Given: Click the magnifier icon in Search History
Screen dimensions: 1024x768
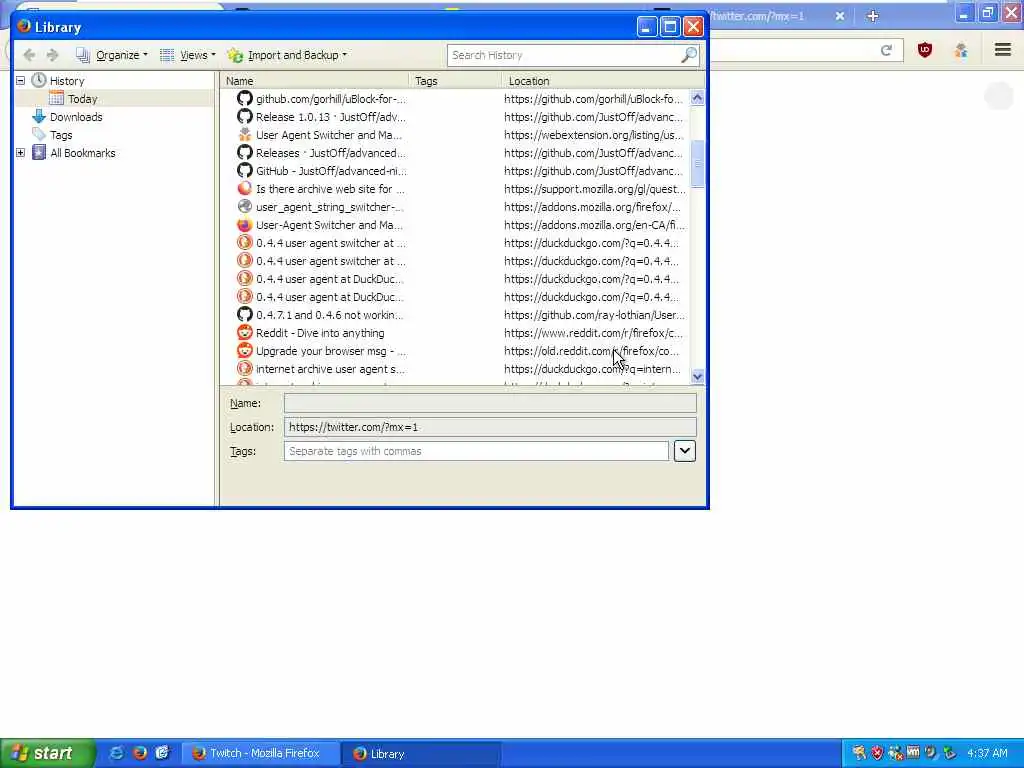Looking at the screenshot, I should pos(688,56).
